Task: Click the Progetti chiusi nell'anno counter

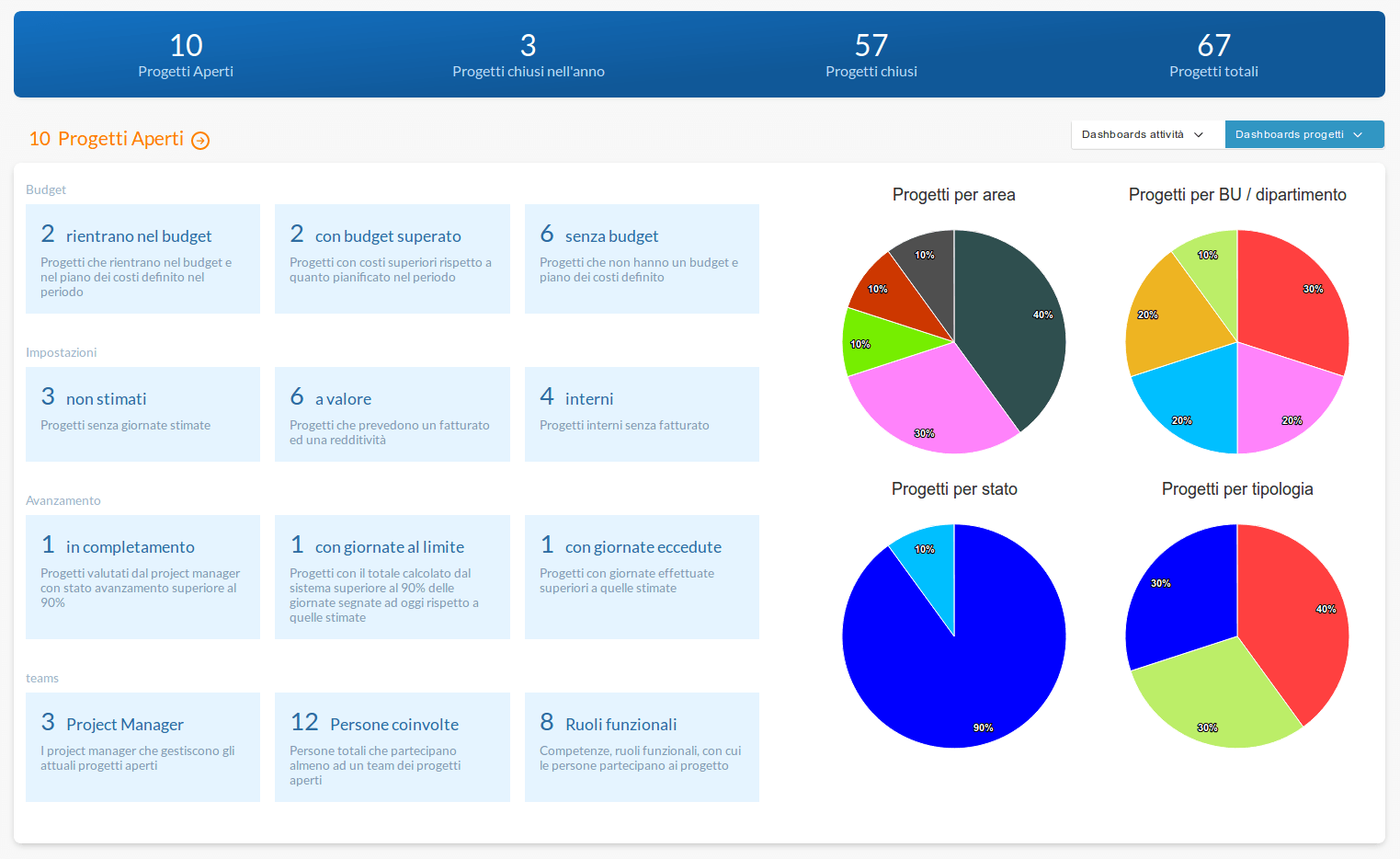Action: pyautogui.click(x=529, y=54)
